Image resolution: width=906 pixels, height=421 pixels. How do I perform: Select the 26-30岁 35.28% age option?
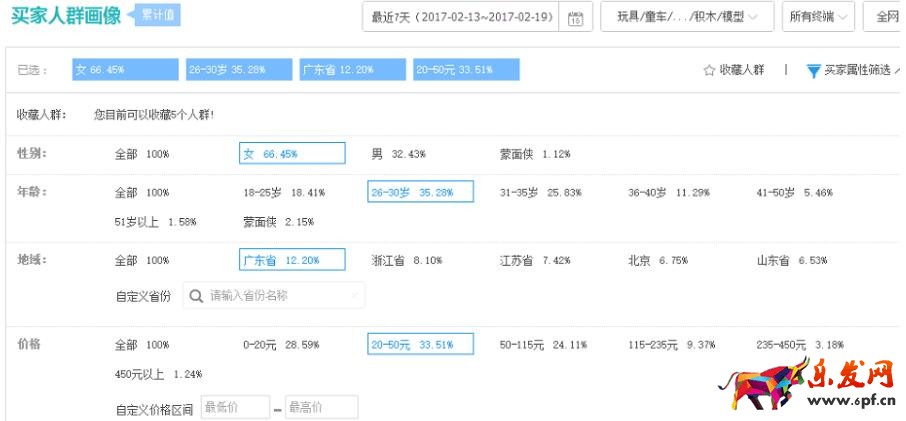420,192
